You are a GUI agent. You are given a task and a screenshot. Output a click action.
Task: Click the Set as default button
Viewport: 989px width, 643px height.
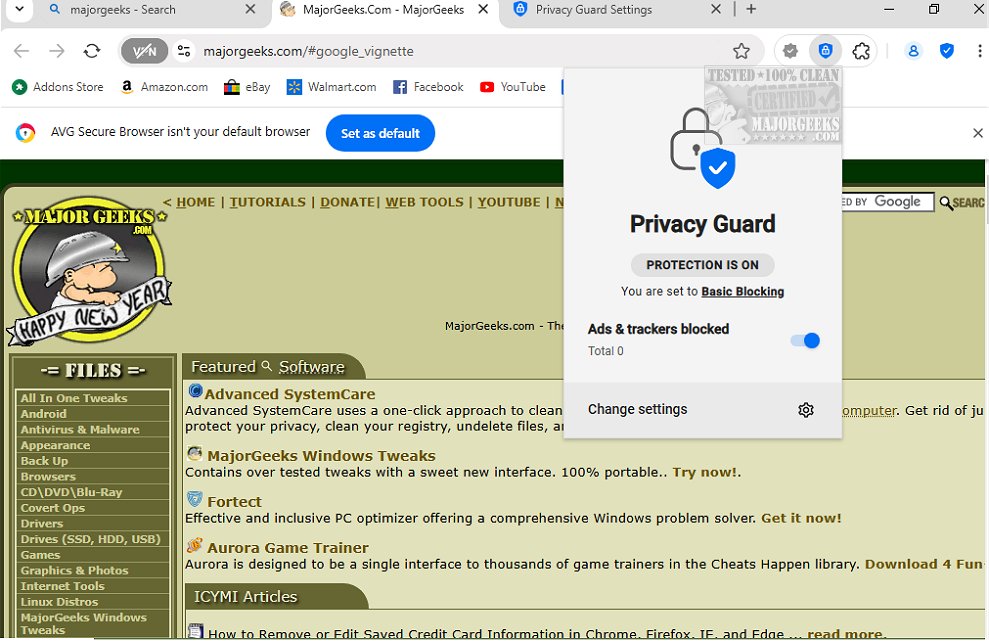pyautogui.click(x=380, y=133)
